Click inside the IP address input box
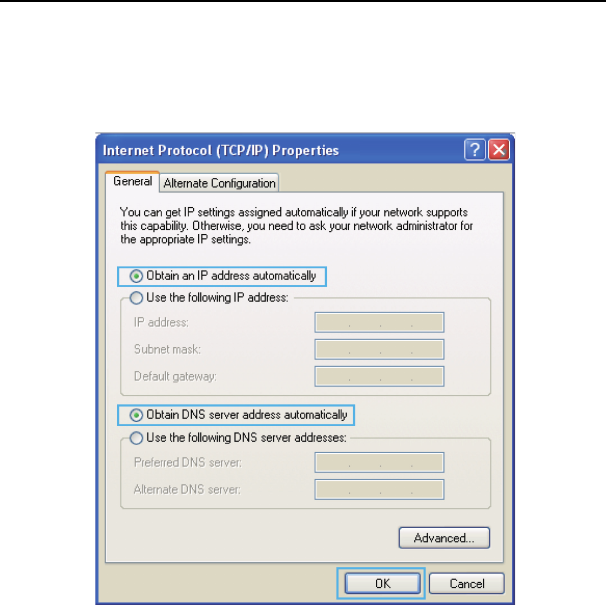 (x=379, y=322)
